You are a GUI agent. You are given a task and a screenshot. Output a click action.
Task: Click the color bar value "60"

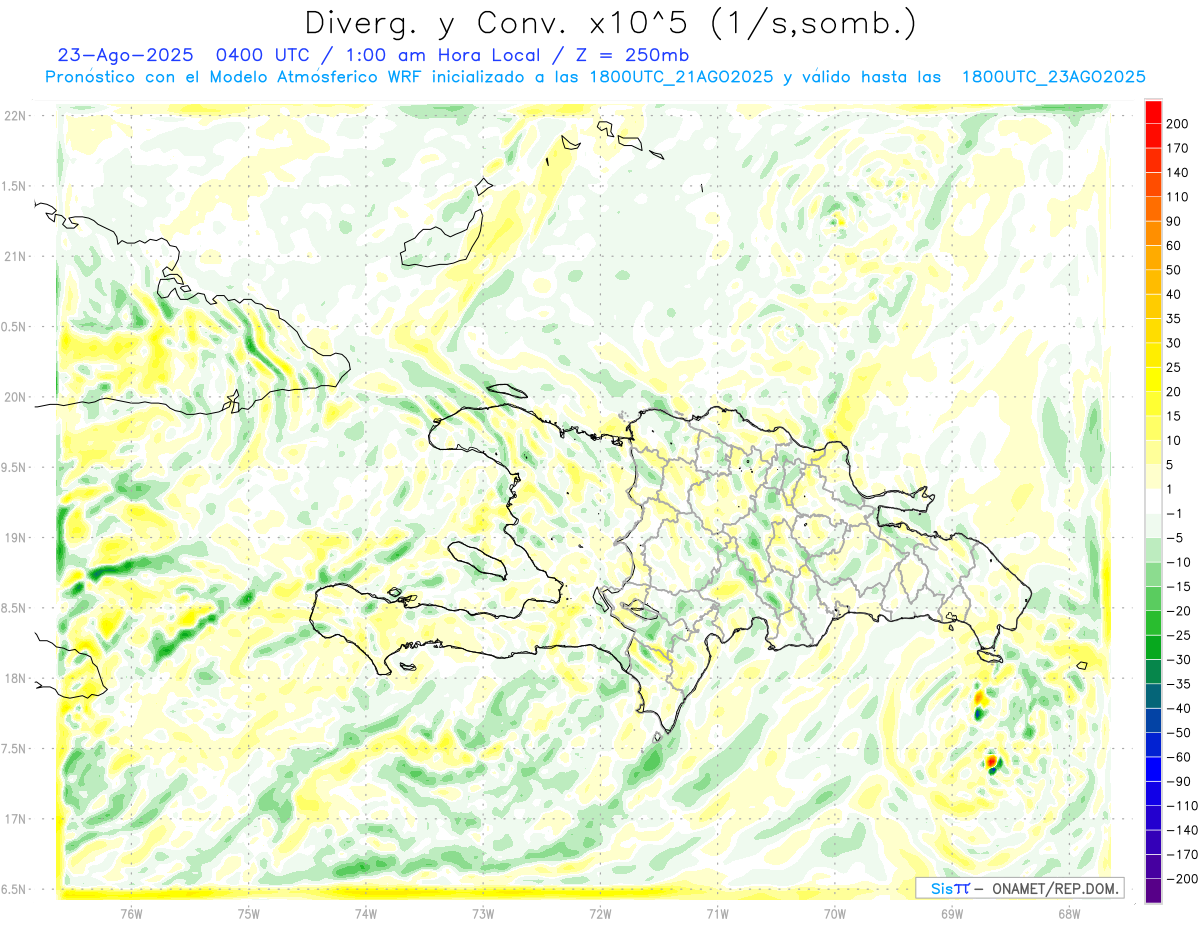(1174, 246)
